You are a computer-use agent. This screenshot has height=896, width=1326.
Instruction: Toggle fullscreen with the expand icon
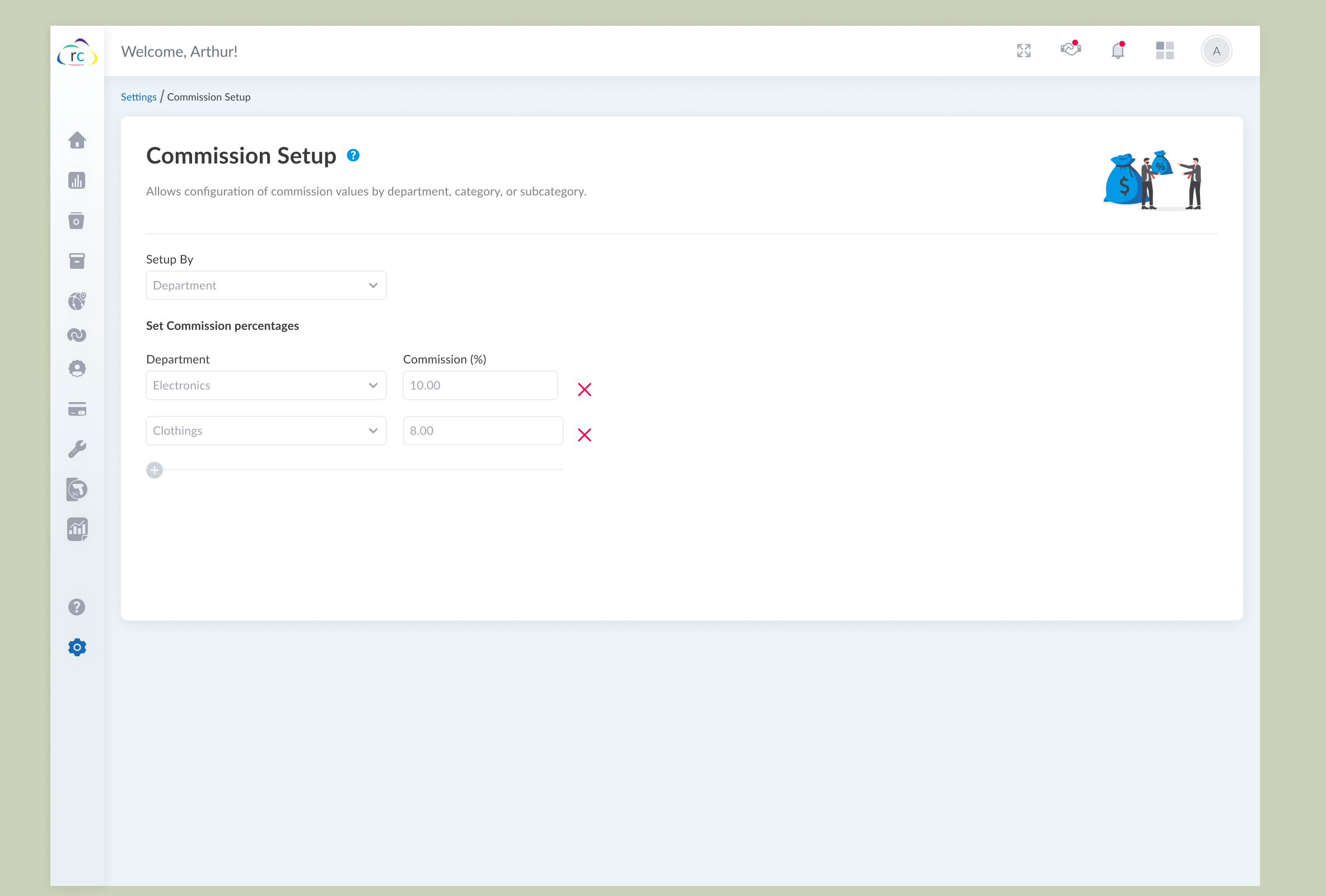[x=1024, y=51]
